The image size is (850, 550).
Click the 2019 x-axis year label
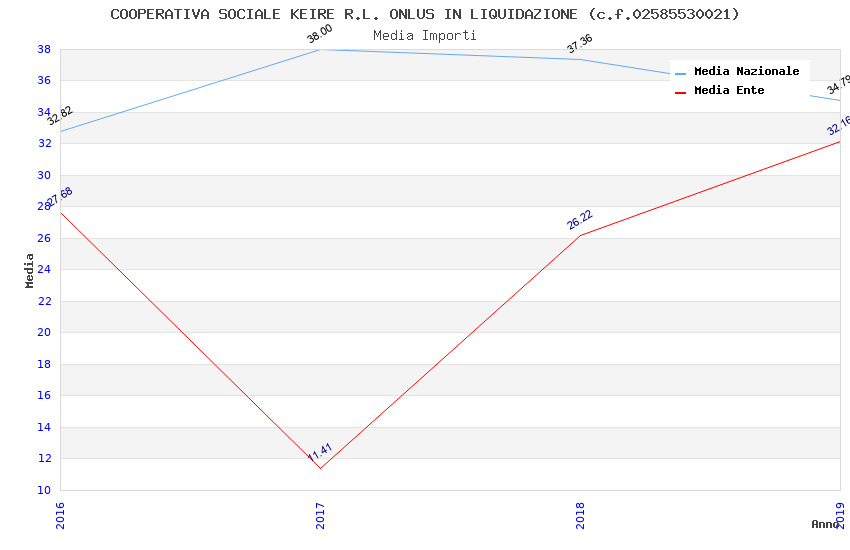pyautogui.click(x=840, y=515)
